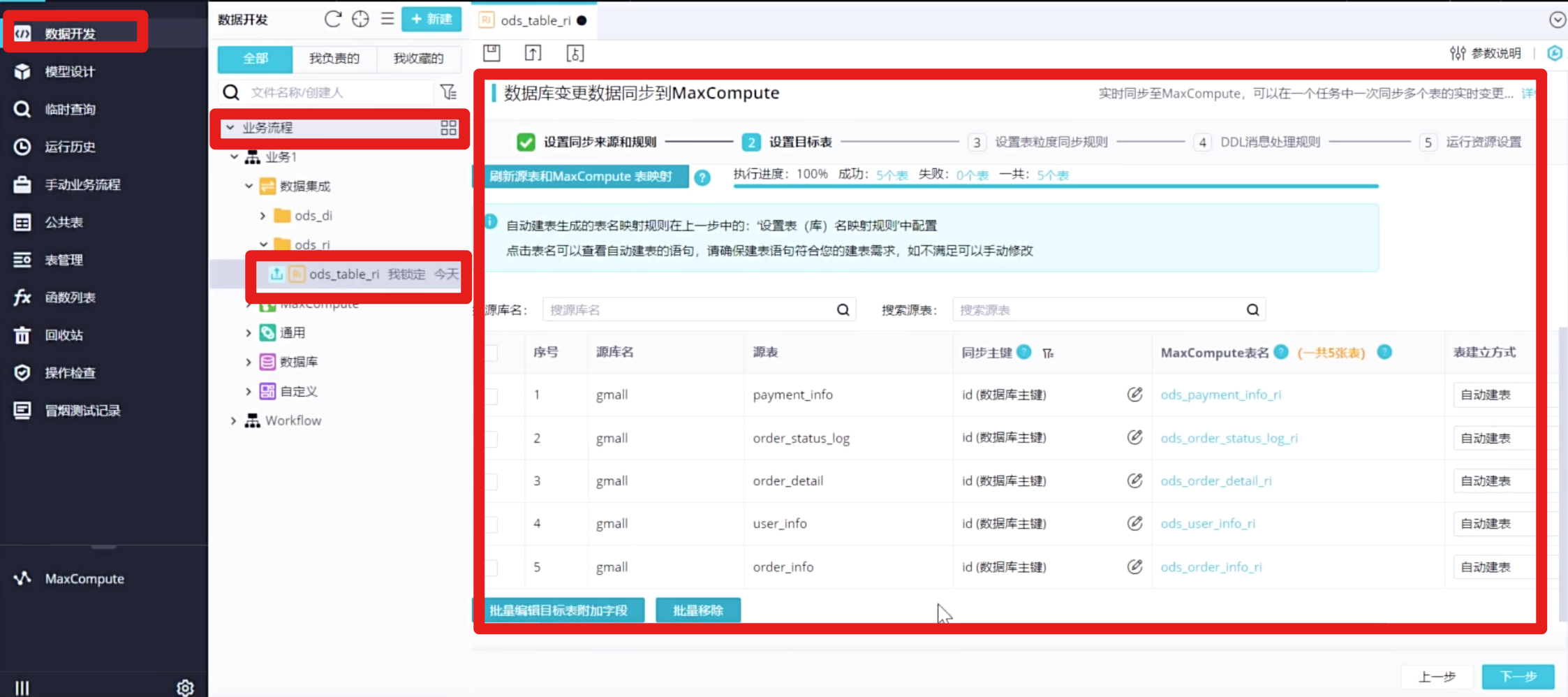This screenshot has width=1568, height=697.
Task: Click the ods_table_ri editor tab
Action: [535, 20]
